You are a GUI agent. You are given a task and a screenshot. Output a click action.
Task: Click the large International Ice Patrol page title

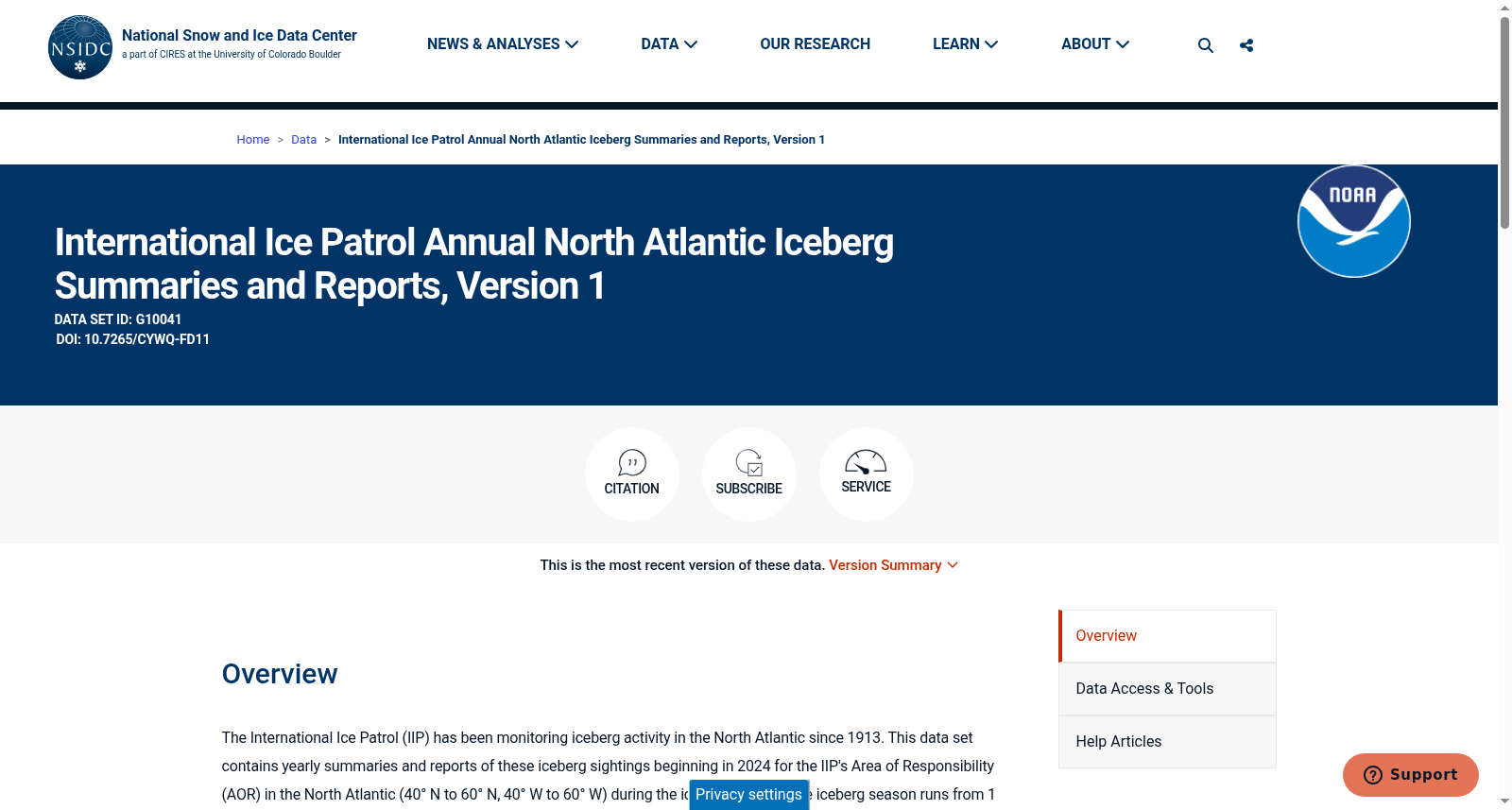tap(473, 264)
